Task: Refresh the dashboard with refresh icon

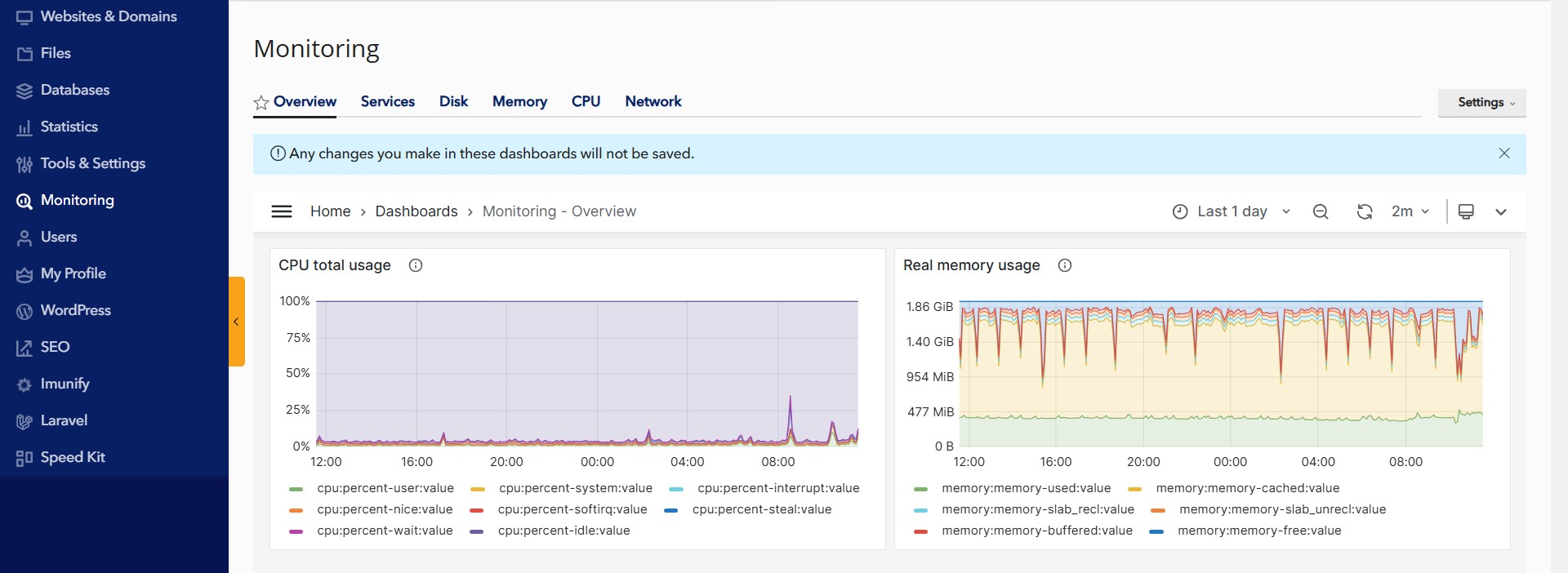Action: [1365, 211]
